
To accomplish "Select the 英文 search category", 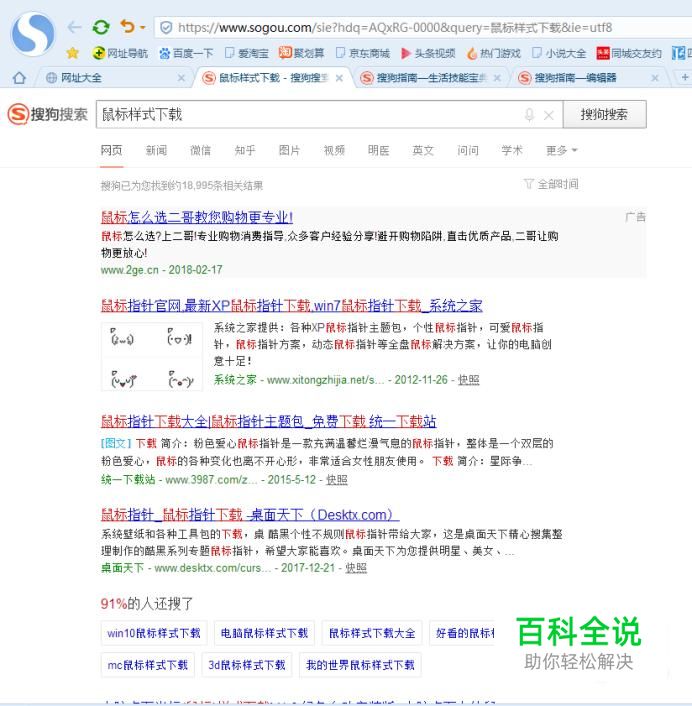I will pos(423,150).
